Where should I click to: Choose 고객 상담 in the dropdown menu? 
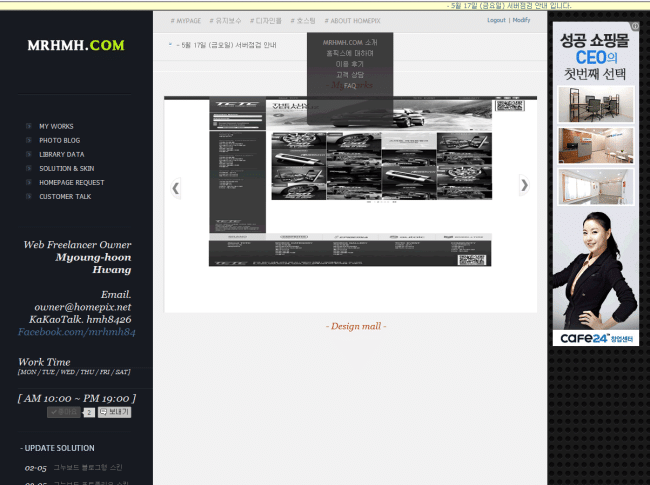pos(350,75)
